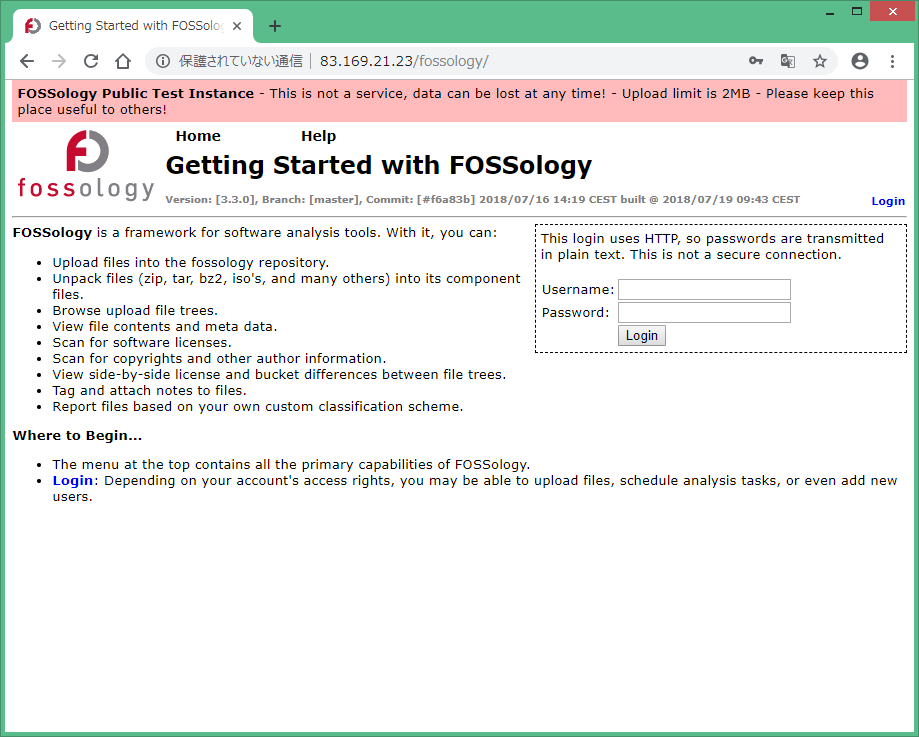Image resolution: width=919 pixels, height=737 pixels.
Task: Click the saved passwords key icon
Action: (756, 61)
